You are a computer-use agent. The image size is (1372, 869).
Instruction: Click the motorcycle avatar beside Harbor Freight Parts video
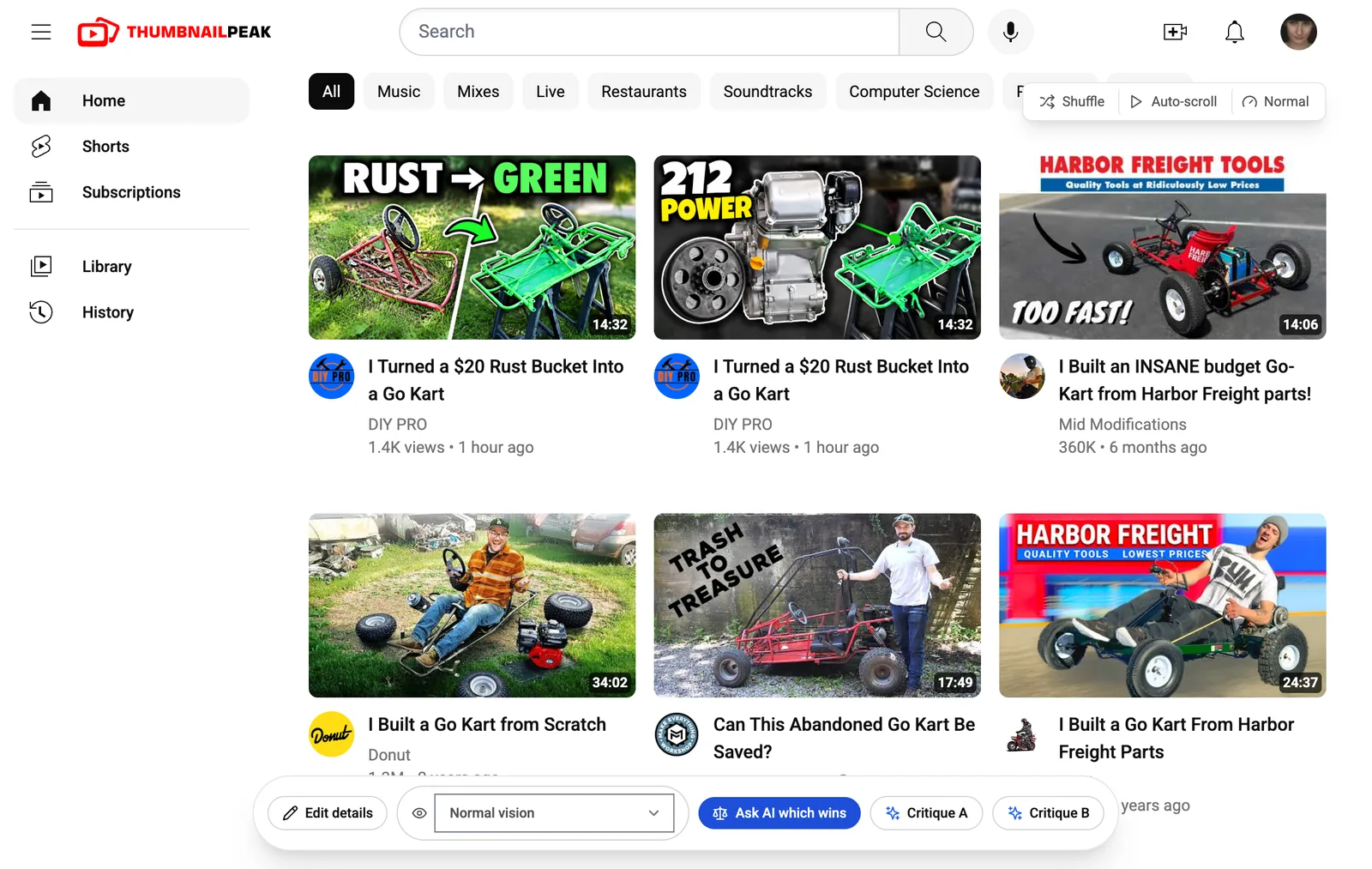pos(1022,734)
